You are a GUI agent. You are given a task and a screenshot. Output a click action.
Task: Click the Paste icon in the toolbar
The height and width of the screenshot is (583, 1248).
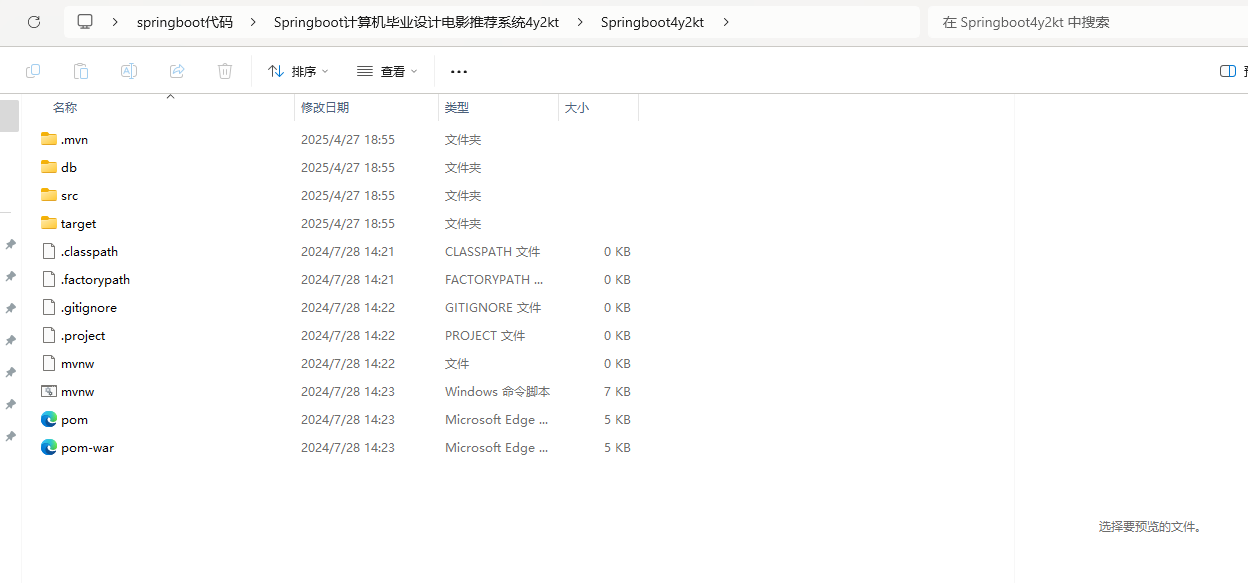point(81,71)
